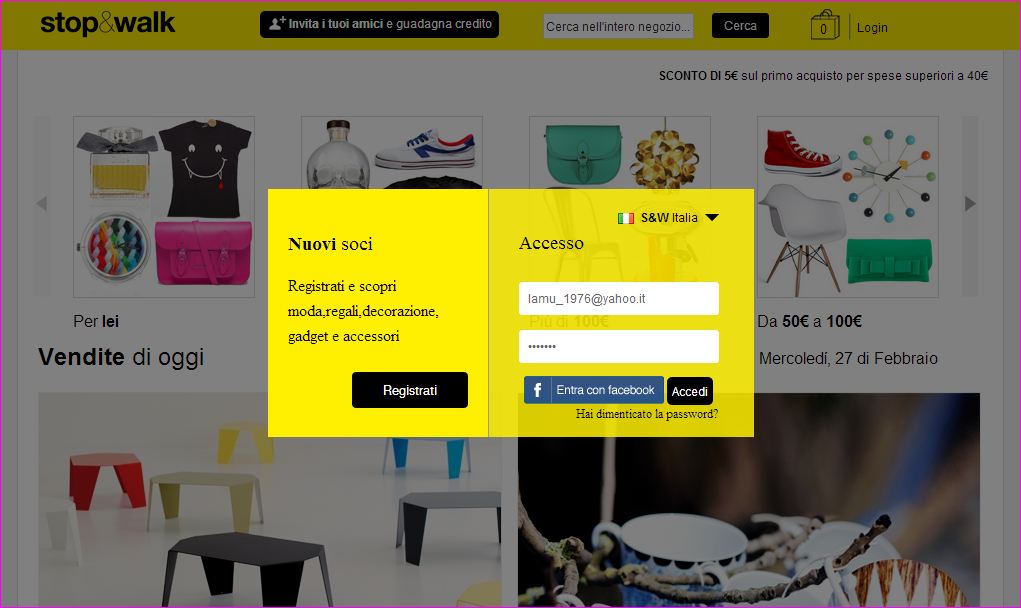This screenshot has width=1021, height=608.
Task: Click the Accedi button
Action: pos(690,391)
